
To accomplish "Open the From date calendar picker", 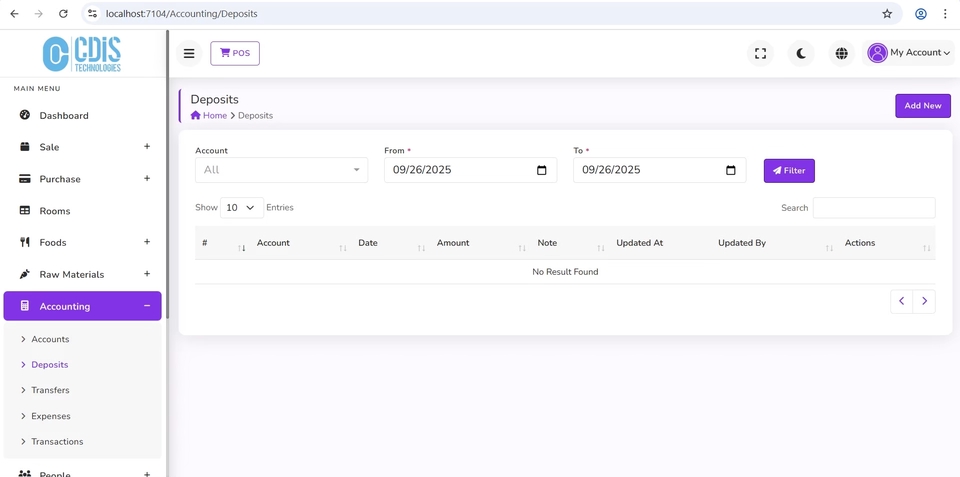I will 542,170.
